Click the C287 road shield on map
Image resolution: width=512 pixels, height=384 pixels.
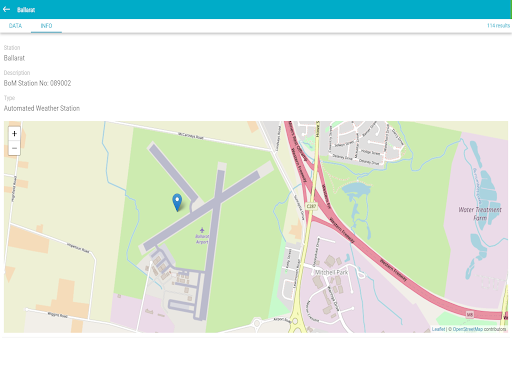coord(311,206)
